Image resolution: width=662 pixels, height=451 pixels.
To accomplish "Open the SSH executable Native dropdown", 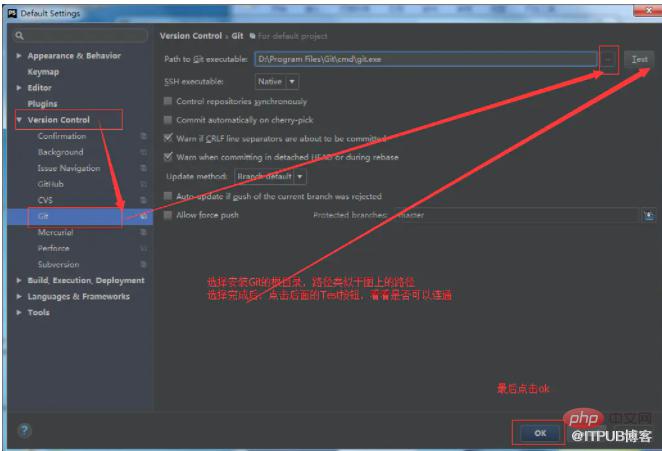I will tap(277, 82).
